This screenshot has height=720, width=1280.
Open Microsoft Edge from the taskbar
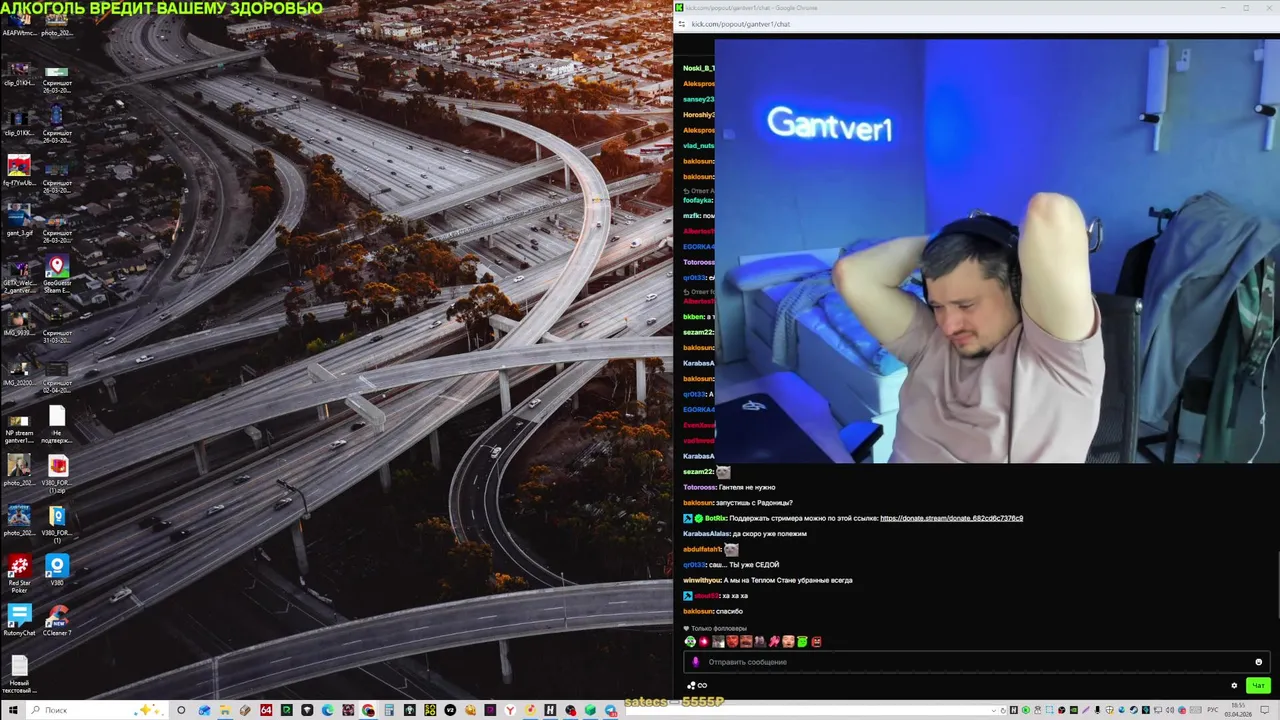pyautogui.click(x=327, y=710)
